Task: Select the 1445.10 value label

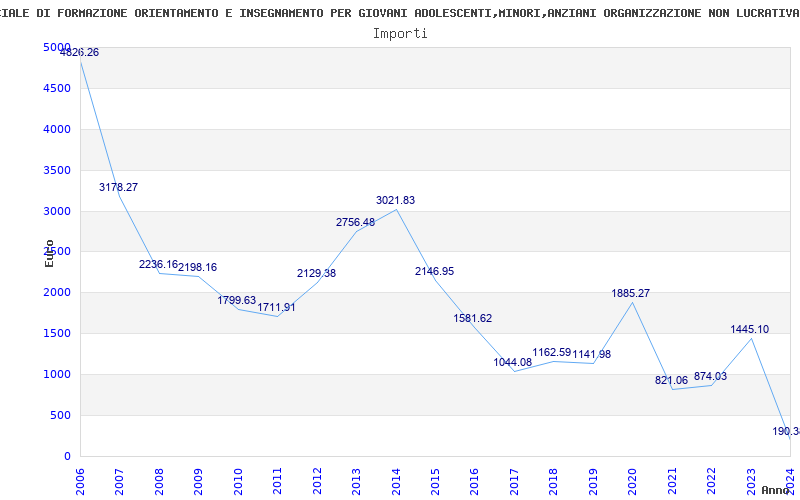Action: 749,329
